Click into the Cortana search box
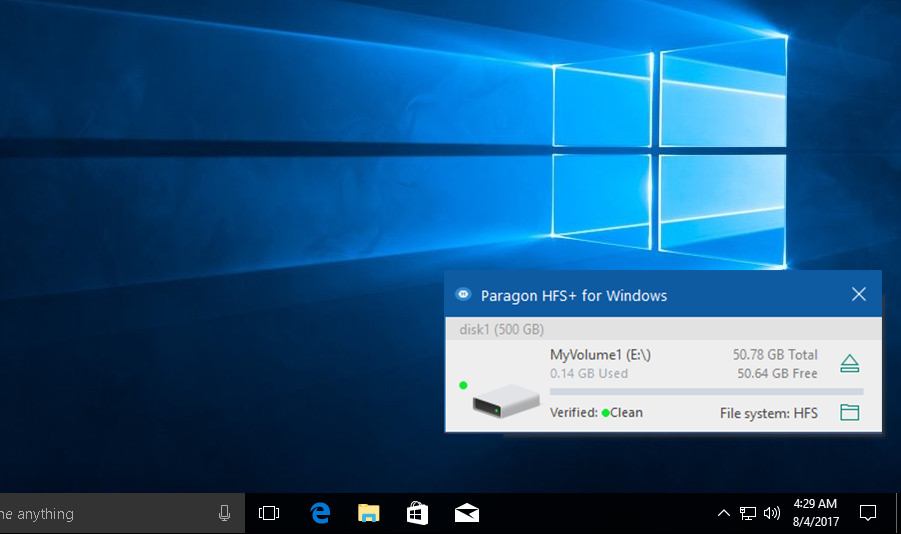 [x=100, y=513]
